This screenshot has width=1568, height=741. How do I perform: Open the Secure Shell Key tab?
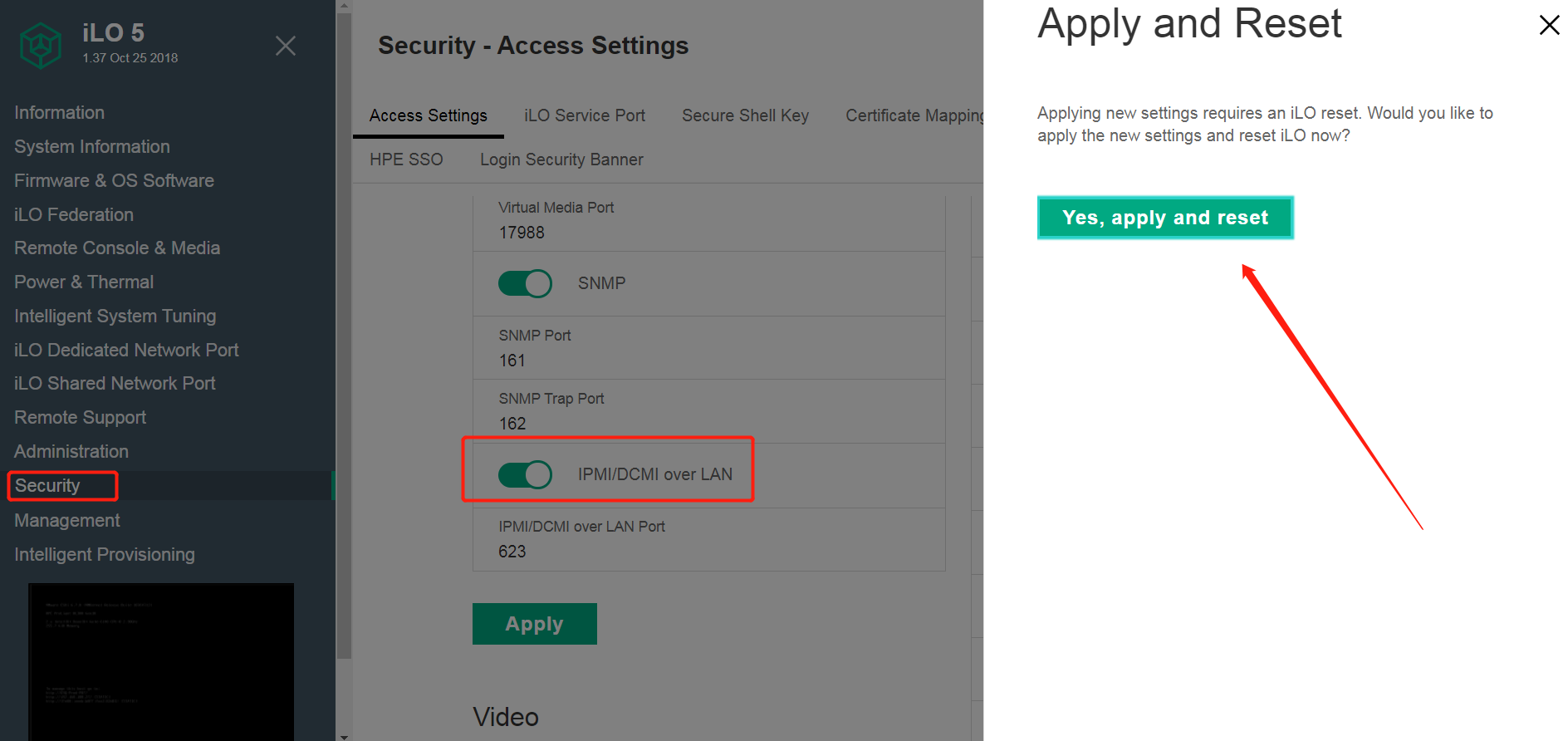[745, 115]
